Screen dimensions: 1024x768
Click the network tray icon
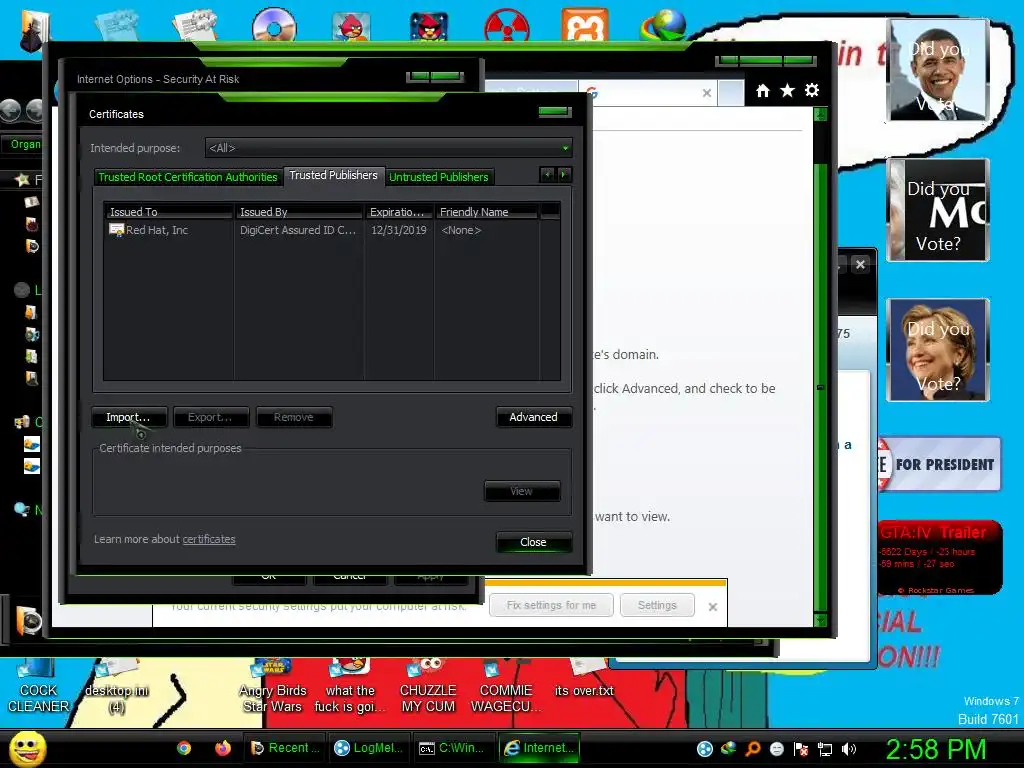tap(825, 749)
